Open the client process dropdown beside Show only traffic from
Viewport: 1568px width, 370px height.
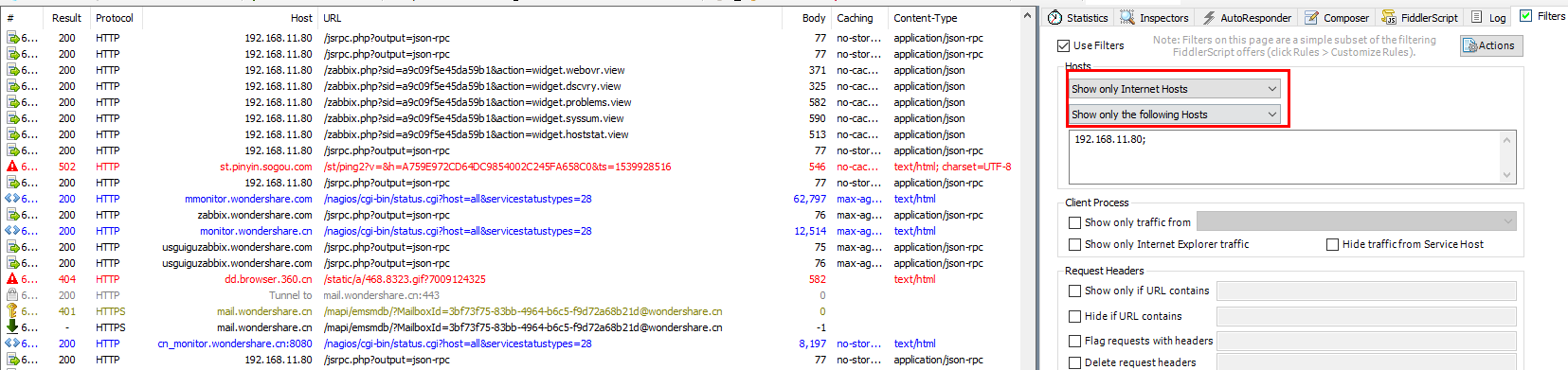click(1356, 221)
